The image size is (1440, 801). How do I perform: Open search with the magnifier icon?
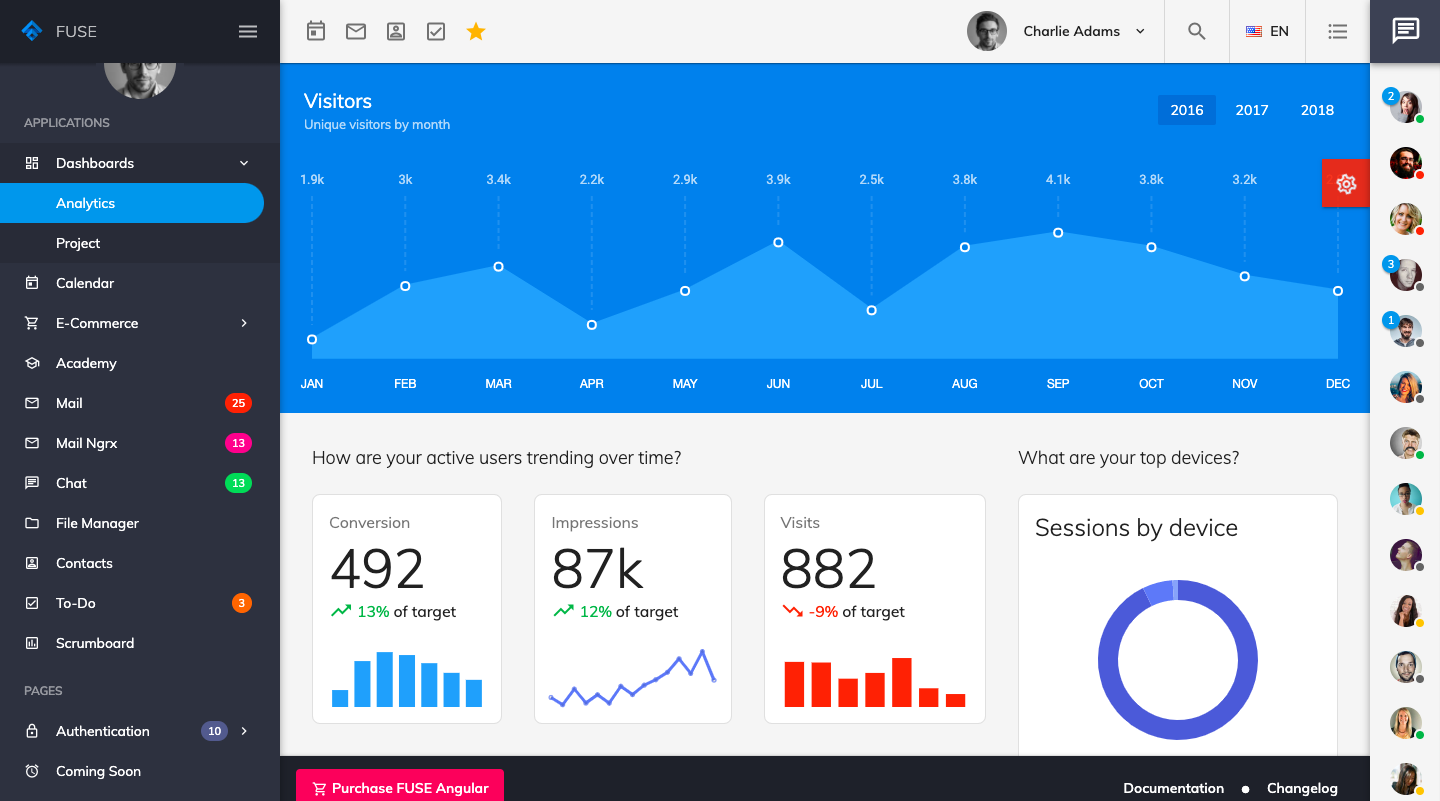click(1197, 32)
